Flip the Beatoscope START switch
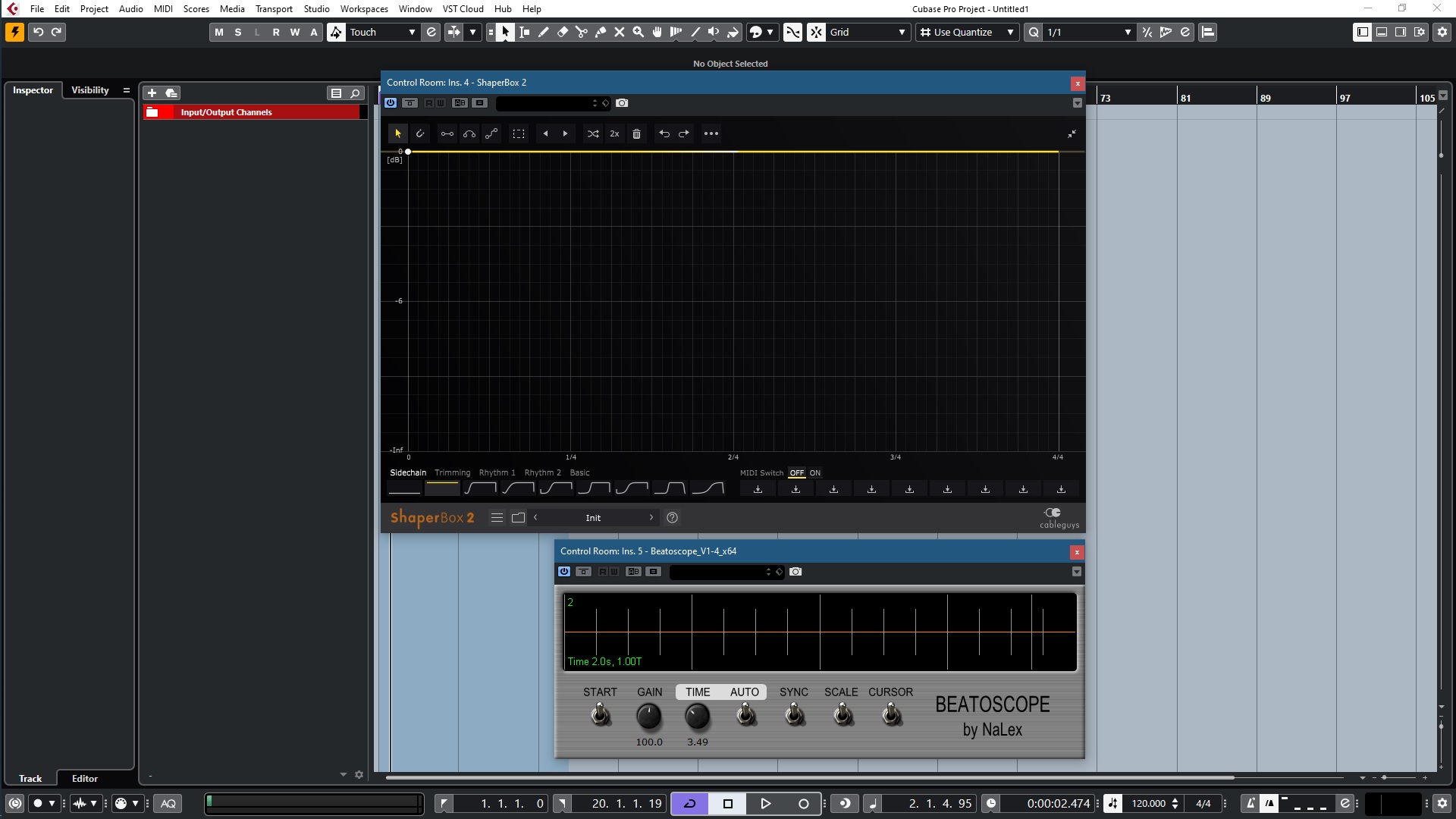The width and height of the screenshot is (1456, 819). coord(600,714)
